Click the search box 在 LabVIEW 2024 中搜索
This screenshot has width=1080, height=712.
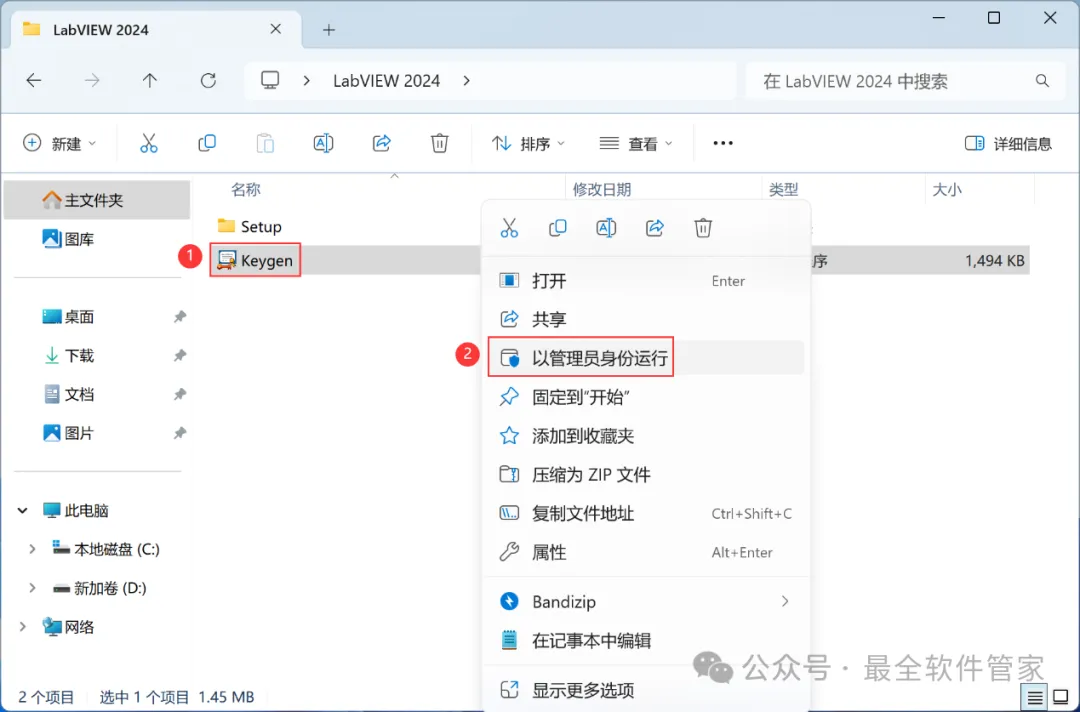(x=905, y=81)
